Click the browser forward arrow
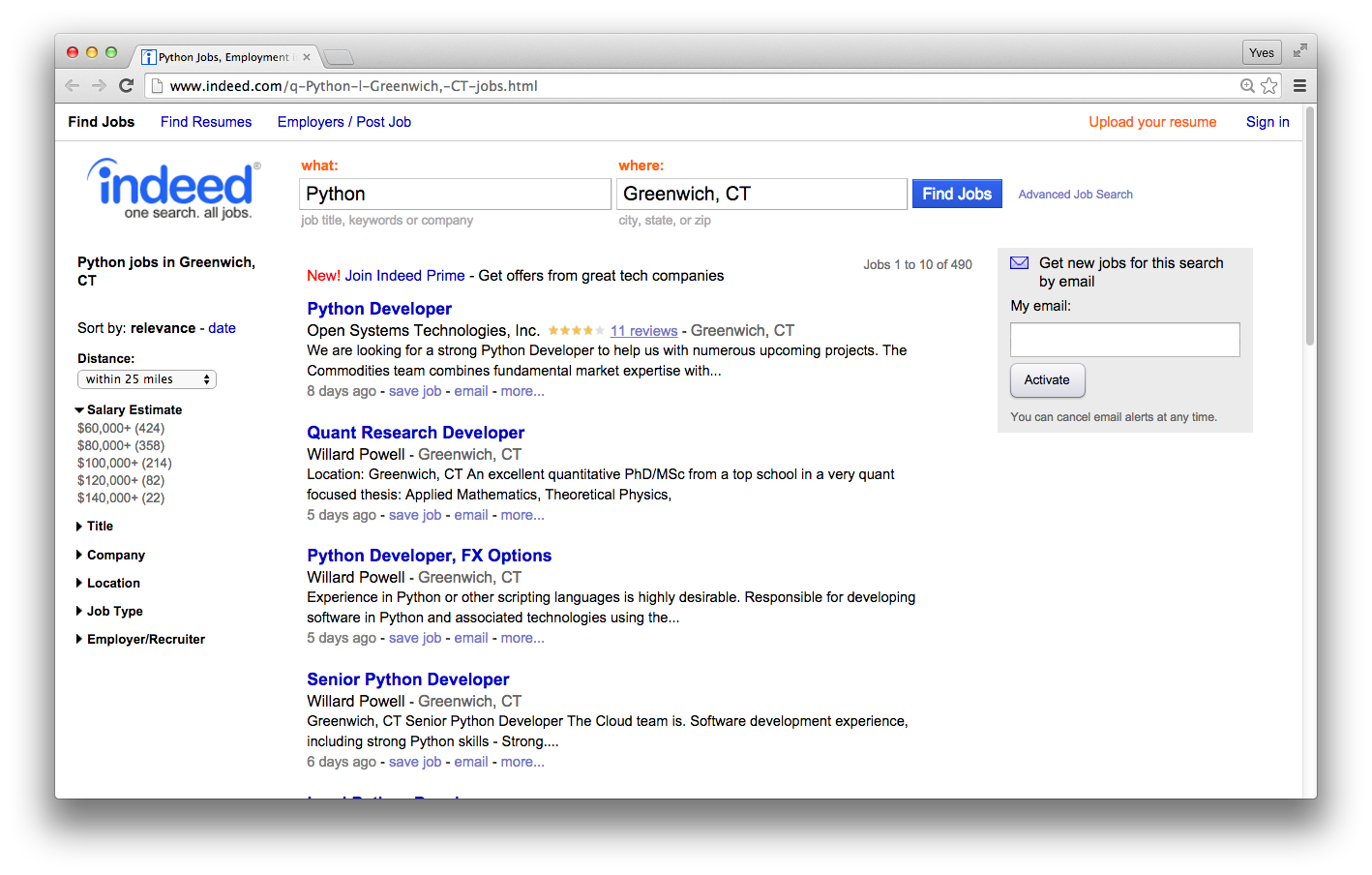 tap(99, 85)
